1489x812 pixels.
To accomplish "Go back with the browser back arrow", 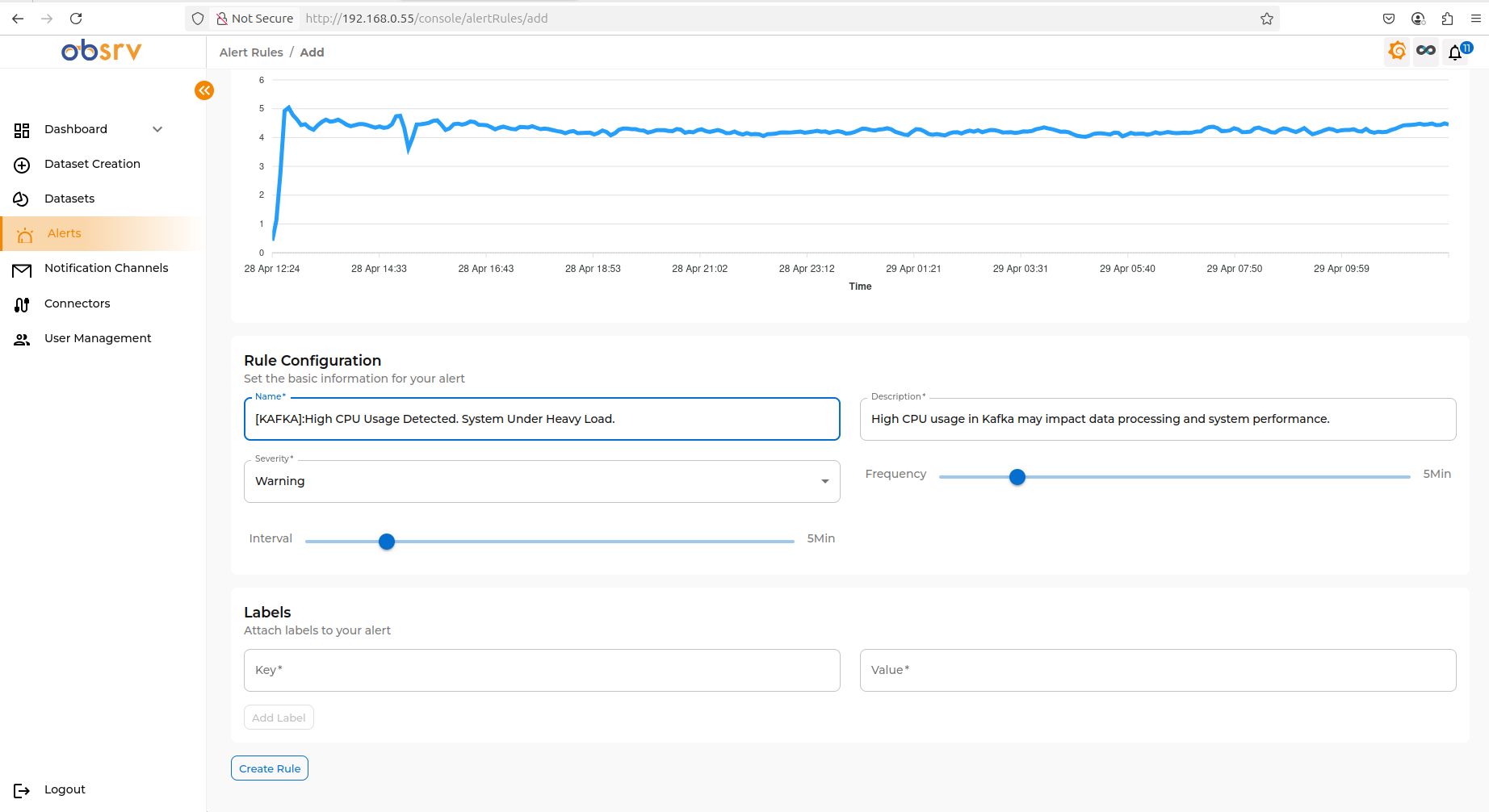I will pos(18,19).
